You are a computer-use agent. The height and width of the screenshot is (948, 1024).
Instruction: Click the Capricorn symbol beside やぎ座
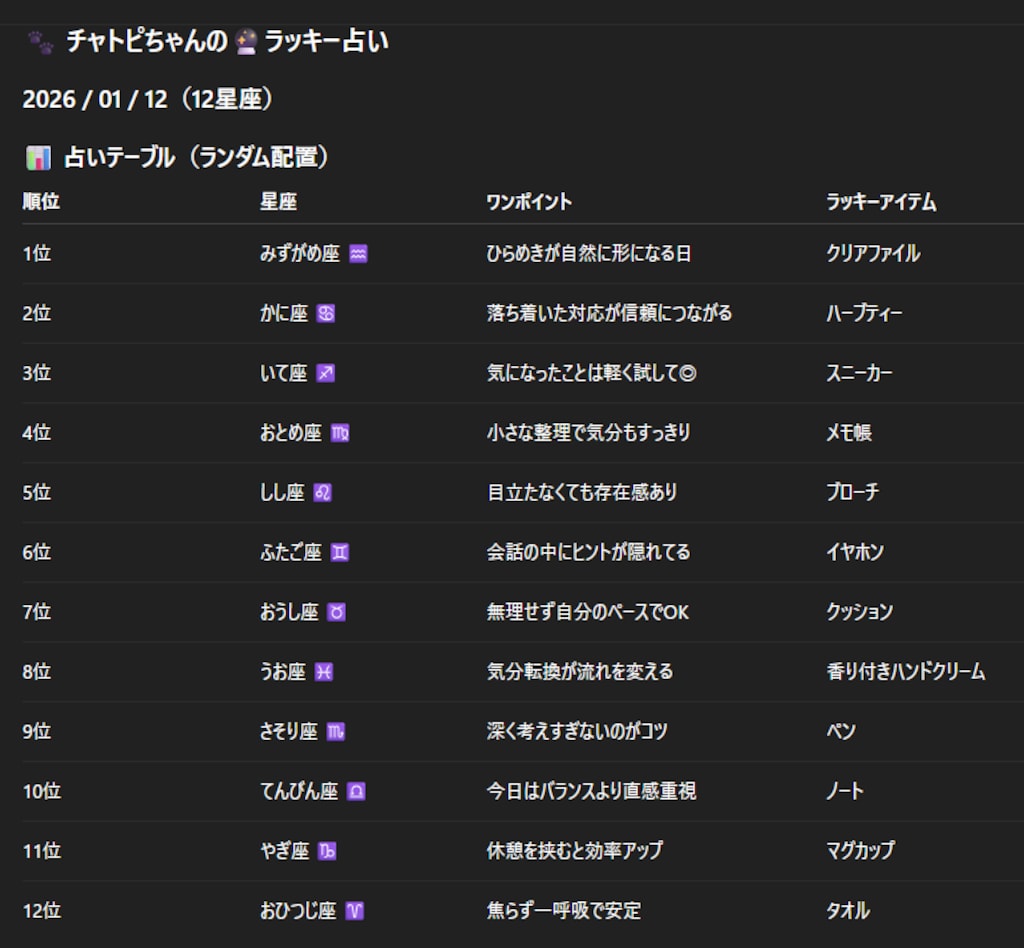pyautogui.click(x=327, y=851)
